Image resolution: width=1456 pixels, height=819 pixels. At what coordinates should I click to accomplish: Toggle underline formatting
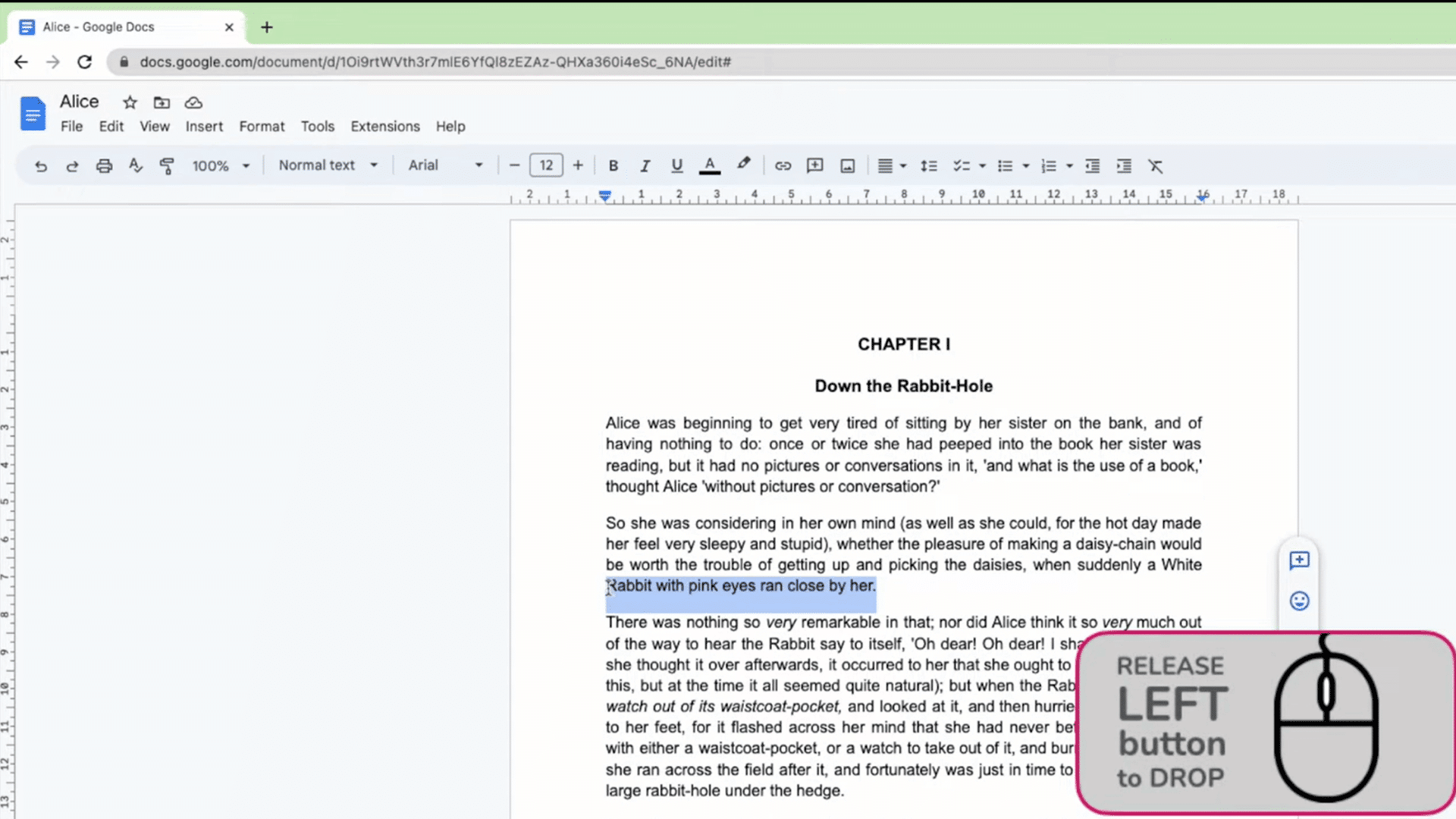click(676, 165)
